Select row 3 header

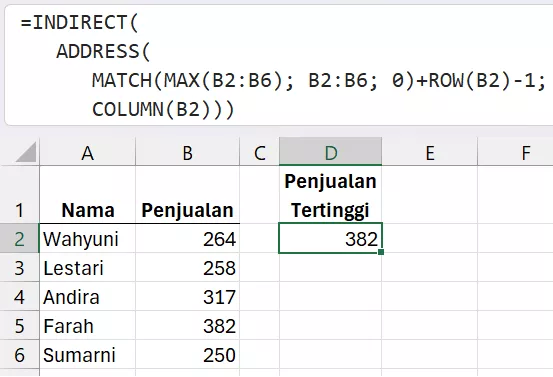19,267
